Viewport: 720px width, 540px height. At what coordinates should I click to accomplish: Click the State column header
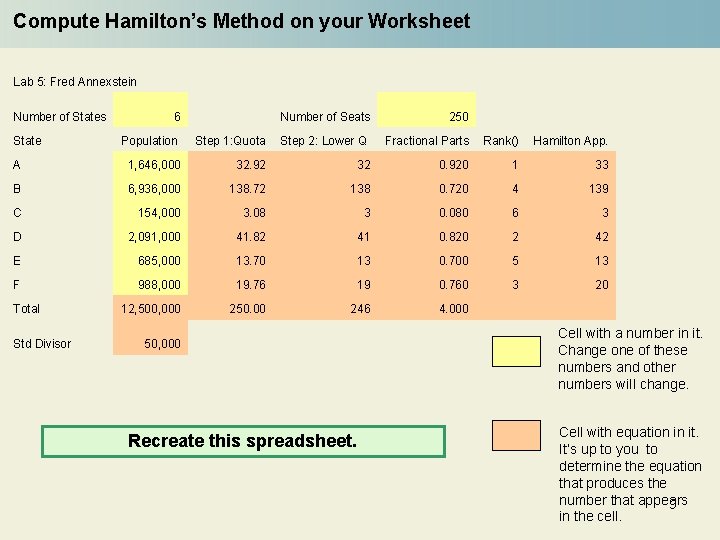tap(27, 141)
